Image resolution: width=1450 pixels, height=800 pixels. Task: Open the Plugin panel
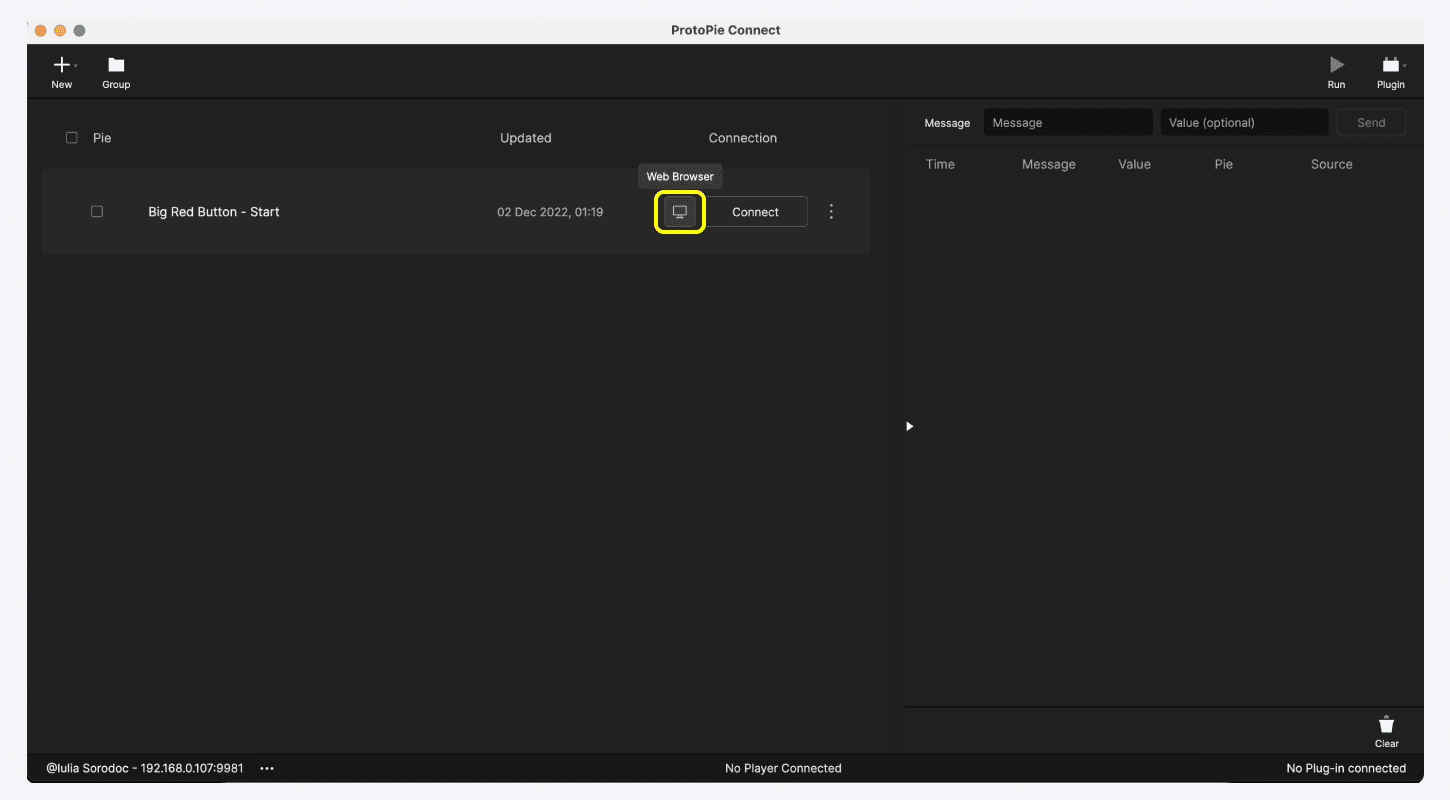pos(1389,65)
